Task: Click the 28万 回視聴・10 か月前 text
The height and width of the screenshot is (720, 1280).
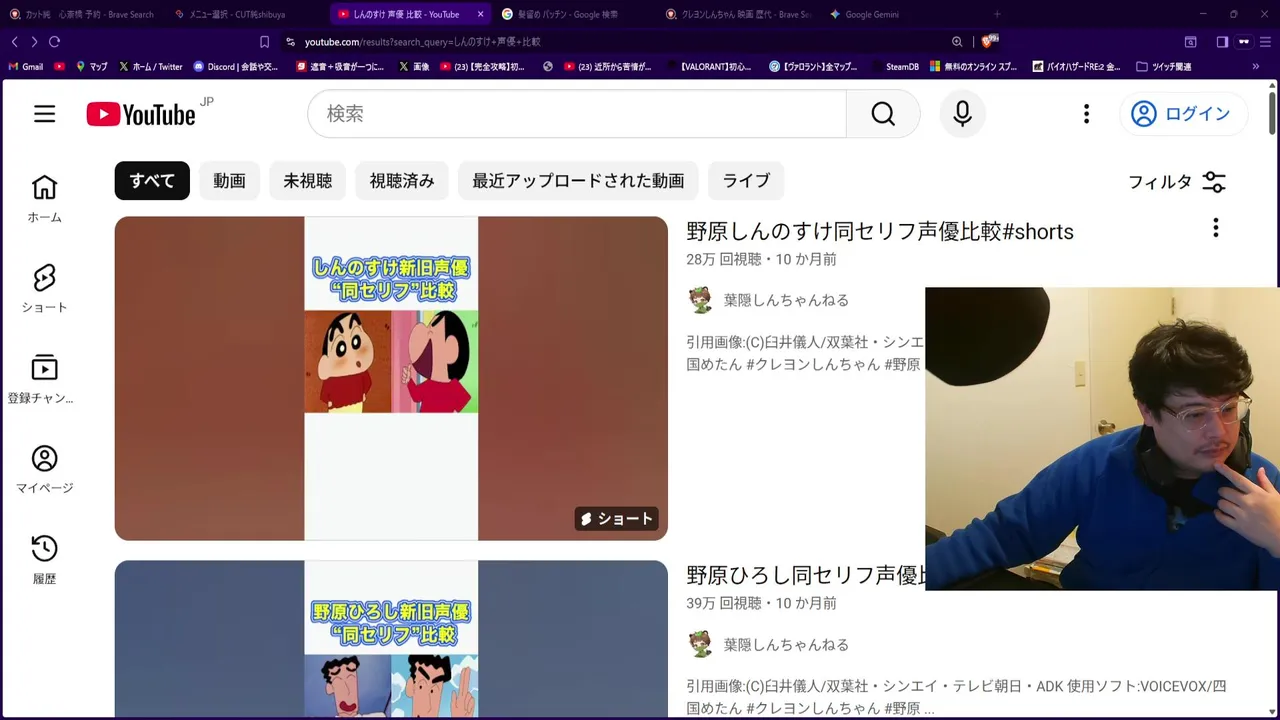Action: point(761,259)
